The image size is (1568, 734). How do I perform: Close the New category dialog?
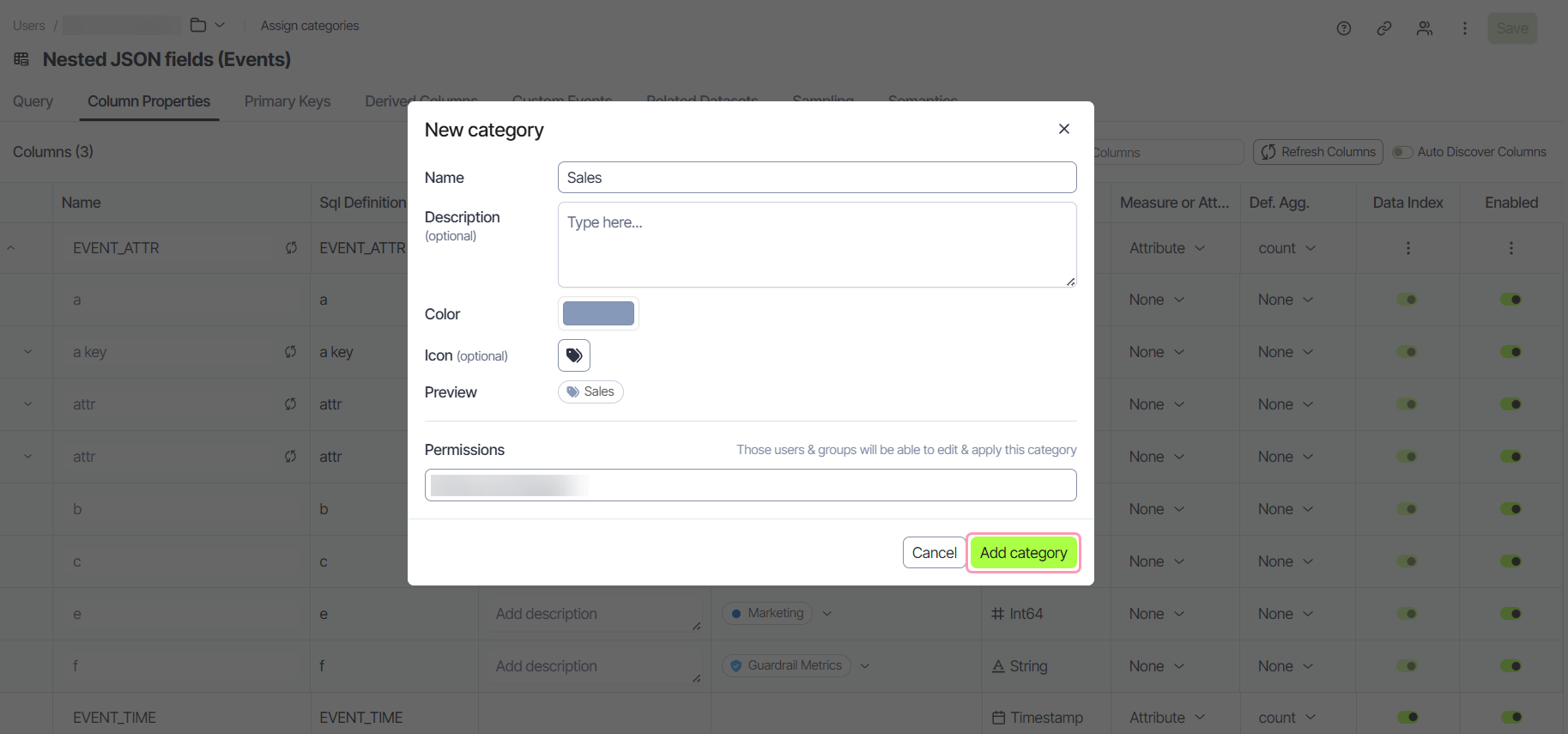click(1064, 129)
